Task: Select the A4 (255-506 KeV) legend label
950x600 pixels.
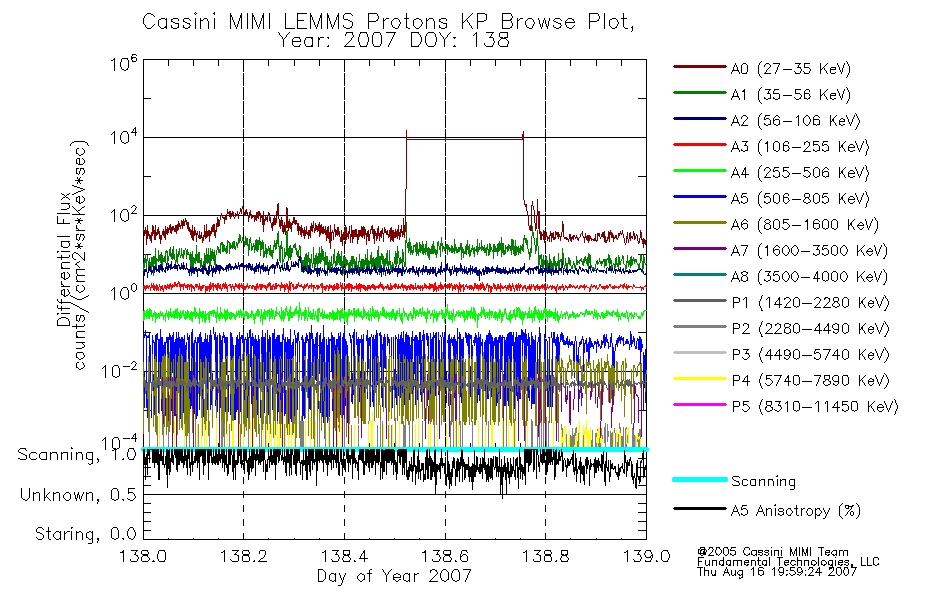Action: [x=800, y=173]
